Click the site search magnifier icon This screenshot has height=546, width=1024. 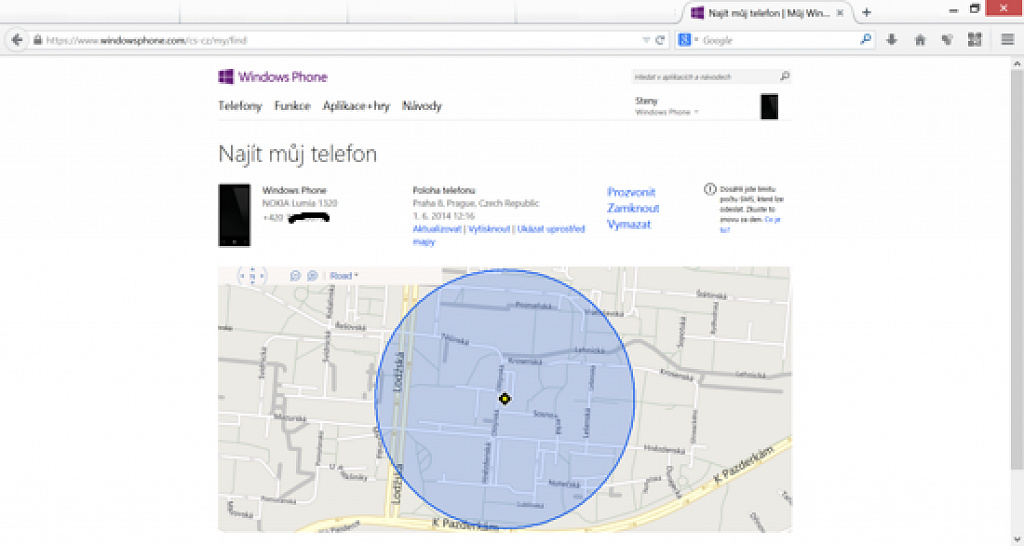784,76
